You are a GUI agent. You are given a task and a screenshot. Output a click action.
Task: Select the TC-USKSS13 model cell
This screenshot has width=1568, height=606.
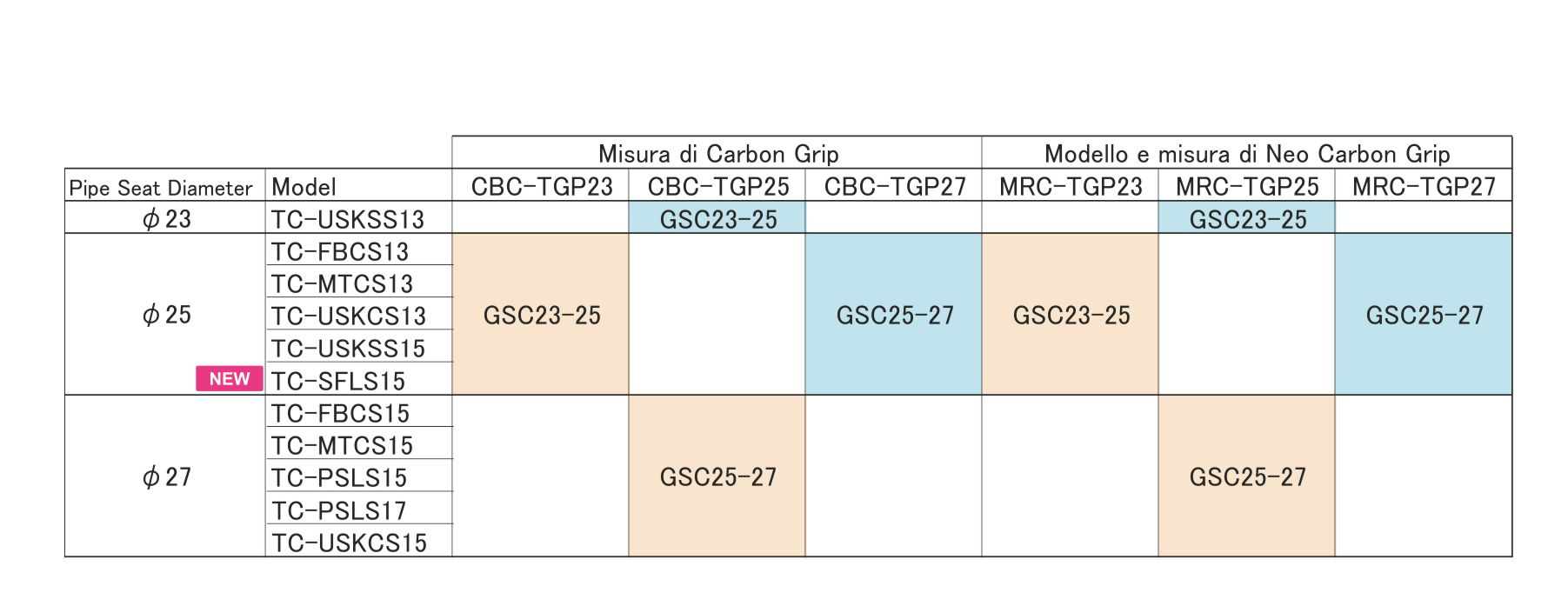coord(348,219)
